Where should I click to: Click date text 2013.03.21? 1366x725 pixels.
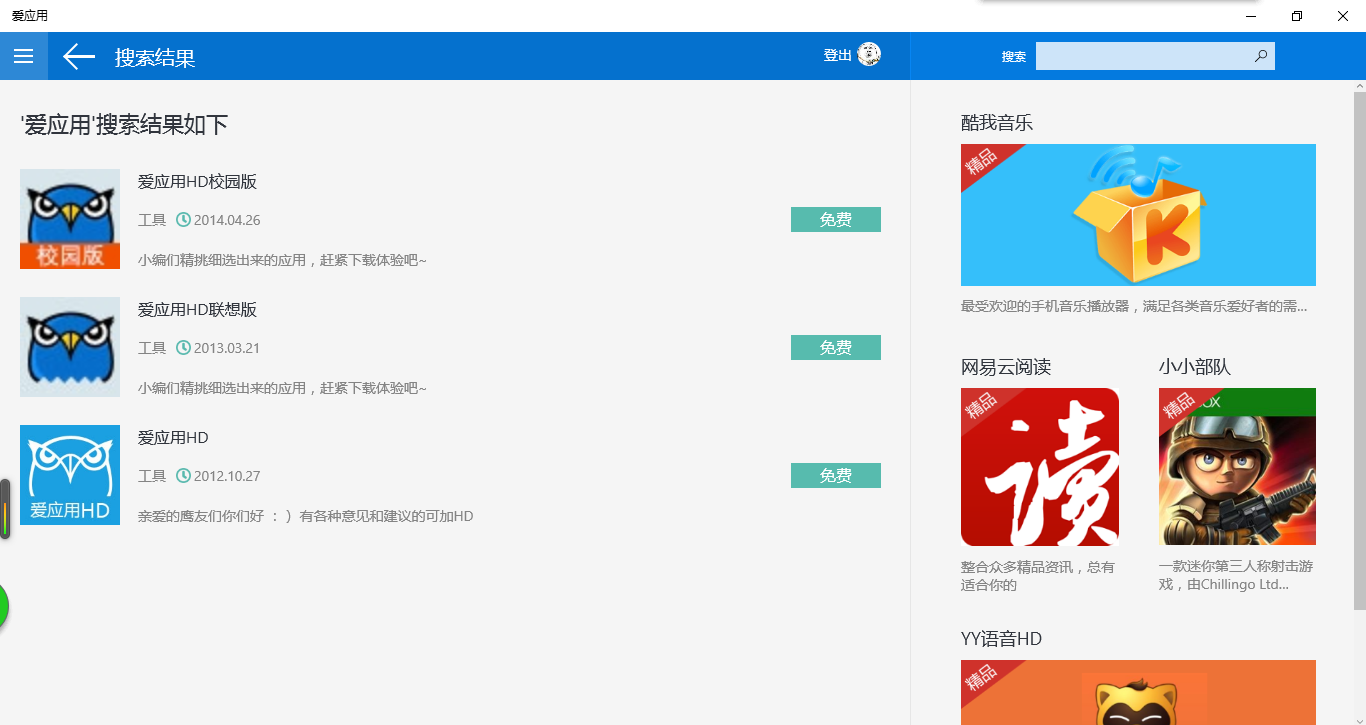tap(227, 348)
